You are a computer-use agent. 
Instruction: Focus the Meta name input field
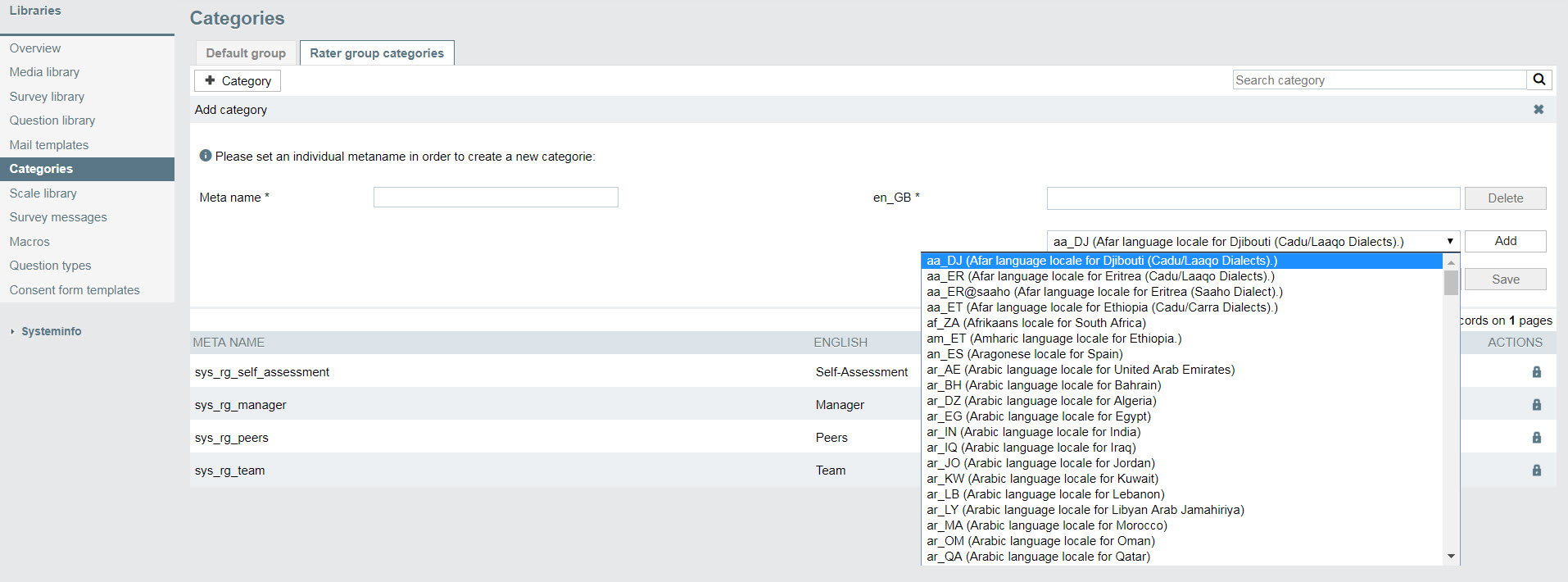pyautogui.click(x=496, y=197)
